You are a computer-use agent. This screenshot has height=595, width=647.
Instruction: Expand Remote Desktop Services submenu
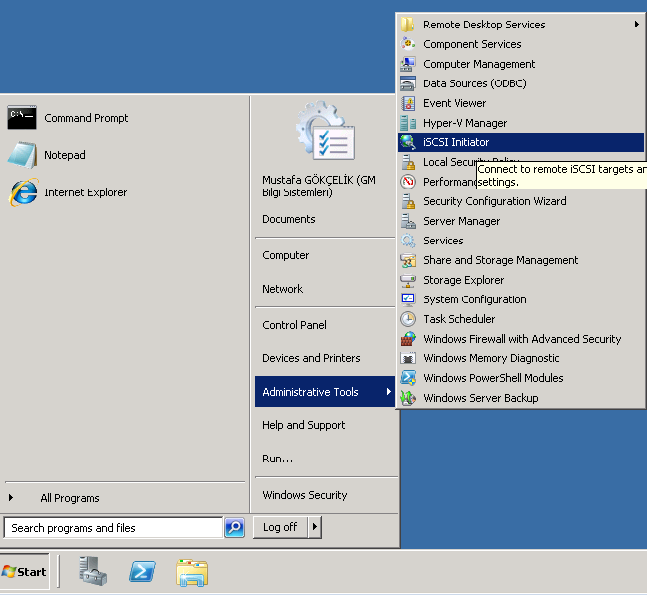520,24
